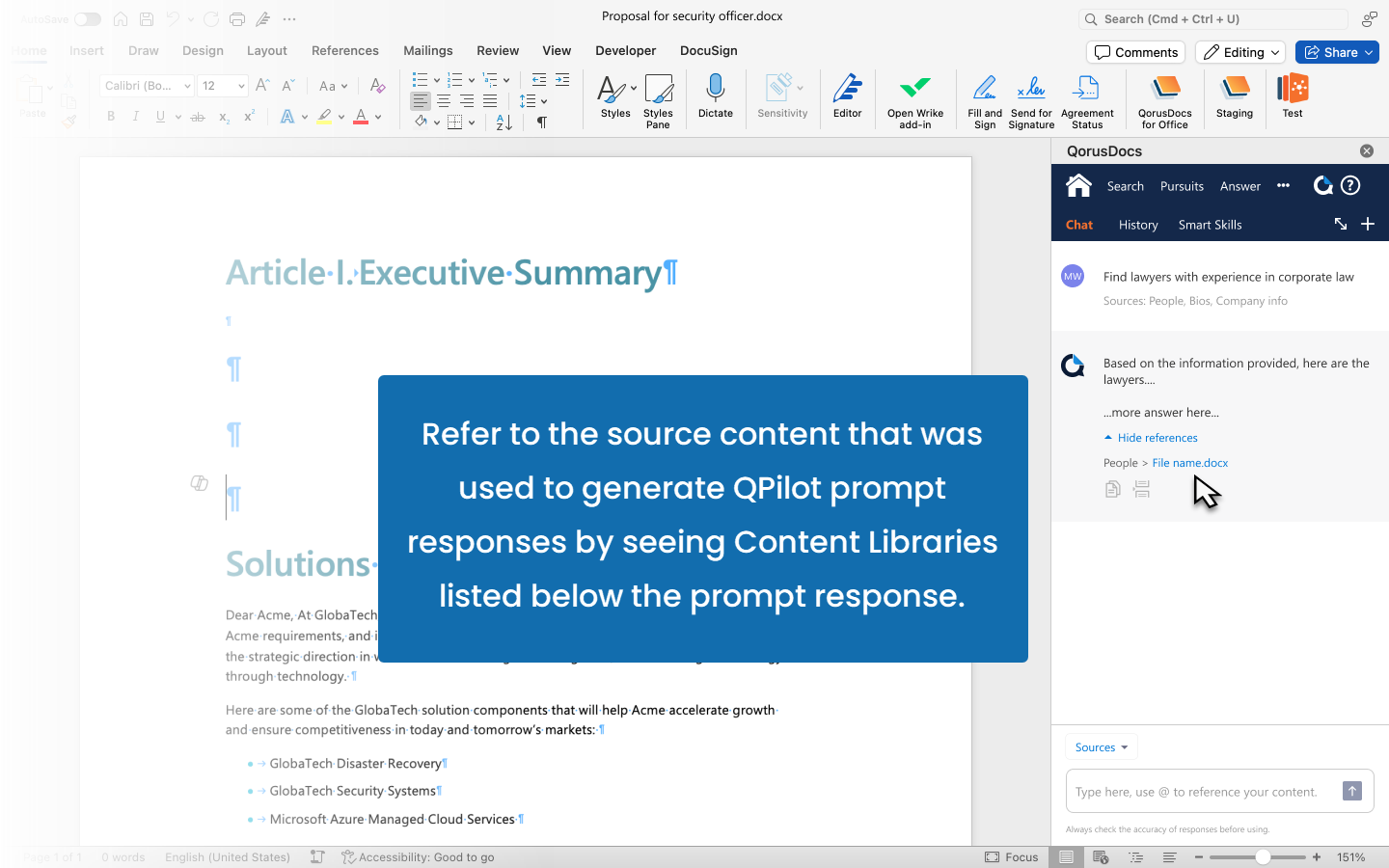Send the chat prompt
This screenshot has height=868, width=1389.
[x=1352, y=791]
